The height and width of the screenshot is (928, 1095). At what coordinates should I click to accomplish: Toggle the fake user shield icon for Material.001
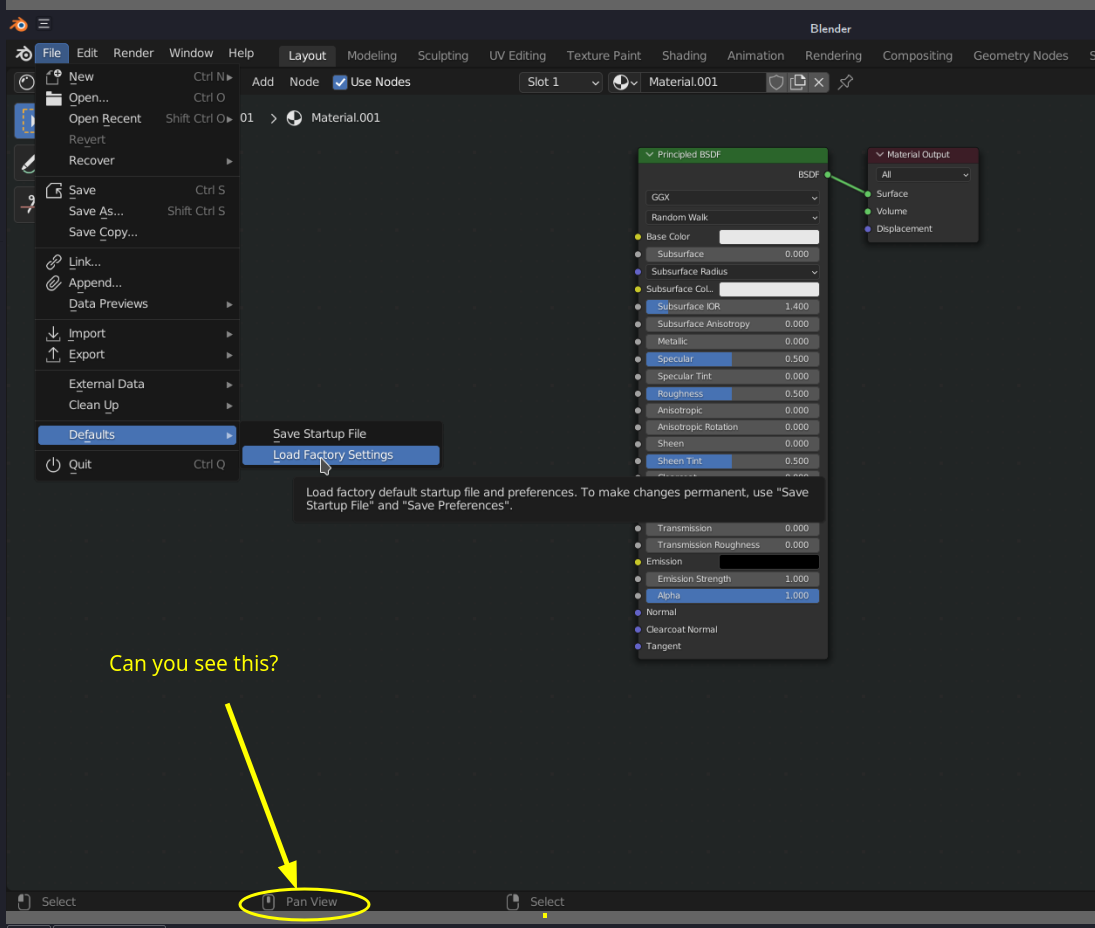click(x=776, y=82)
